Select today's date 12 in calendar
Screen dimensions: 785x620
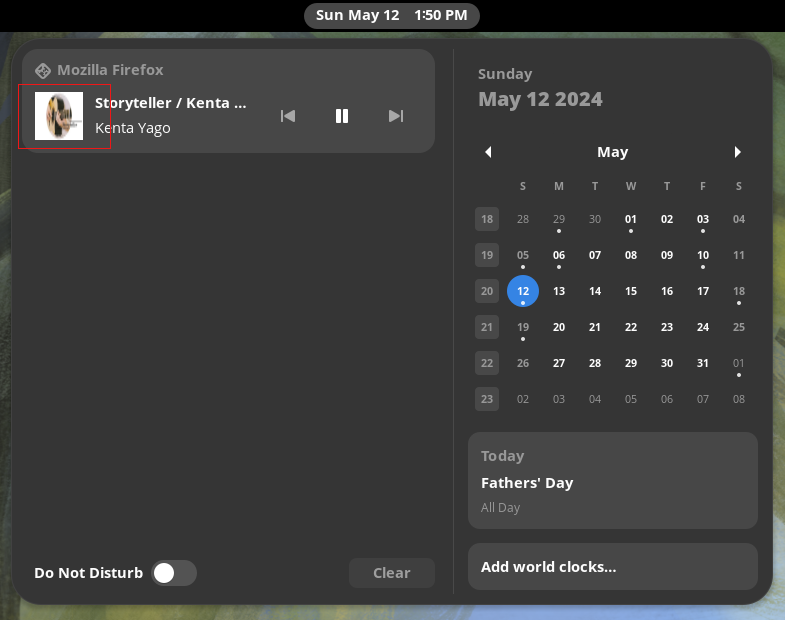pyautogui.click(x=523, y=291)
